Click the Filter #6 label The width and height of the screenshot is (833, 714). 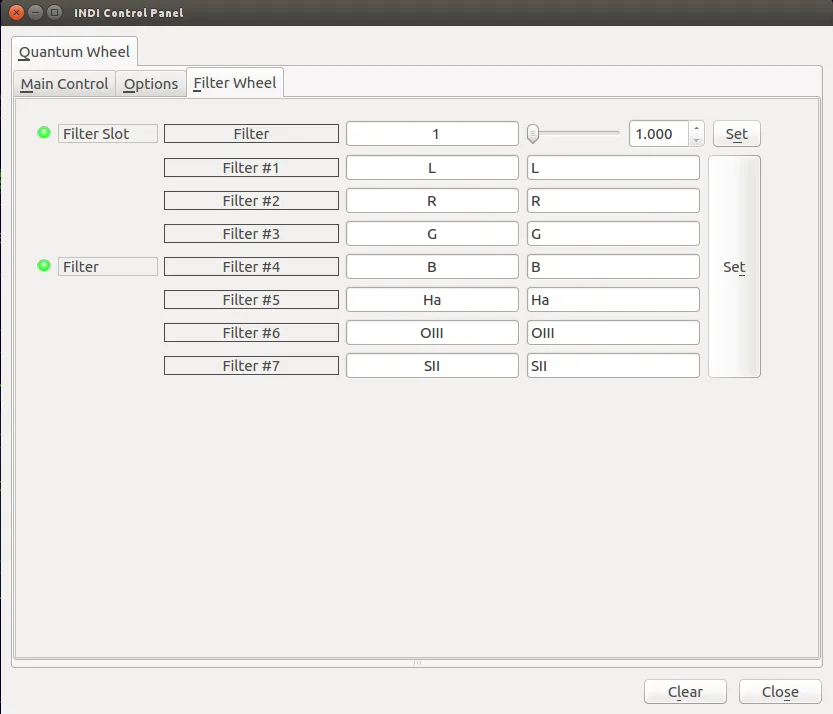(251, 333)
